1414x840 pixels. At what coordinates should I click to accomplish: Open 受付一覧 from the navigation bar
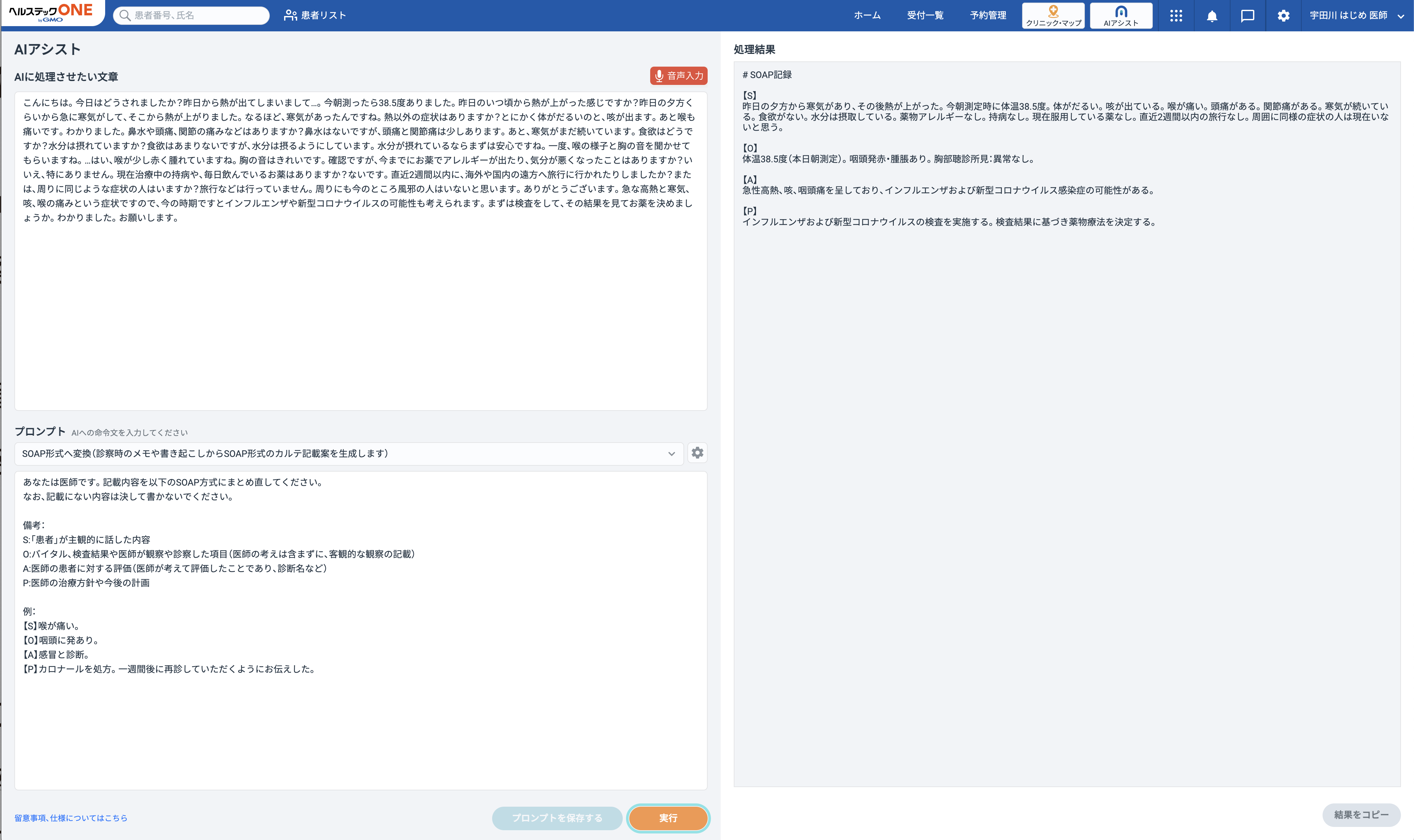926,15
